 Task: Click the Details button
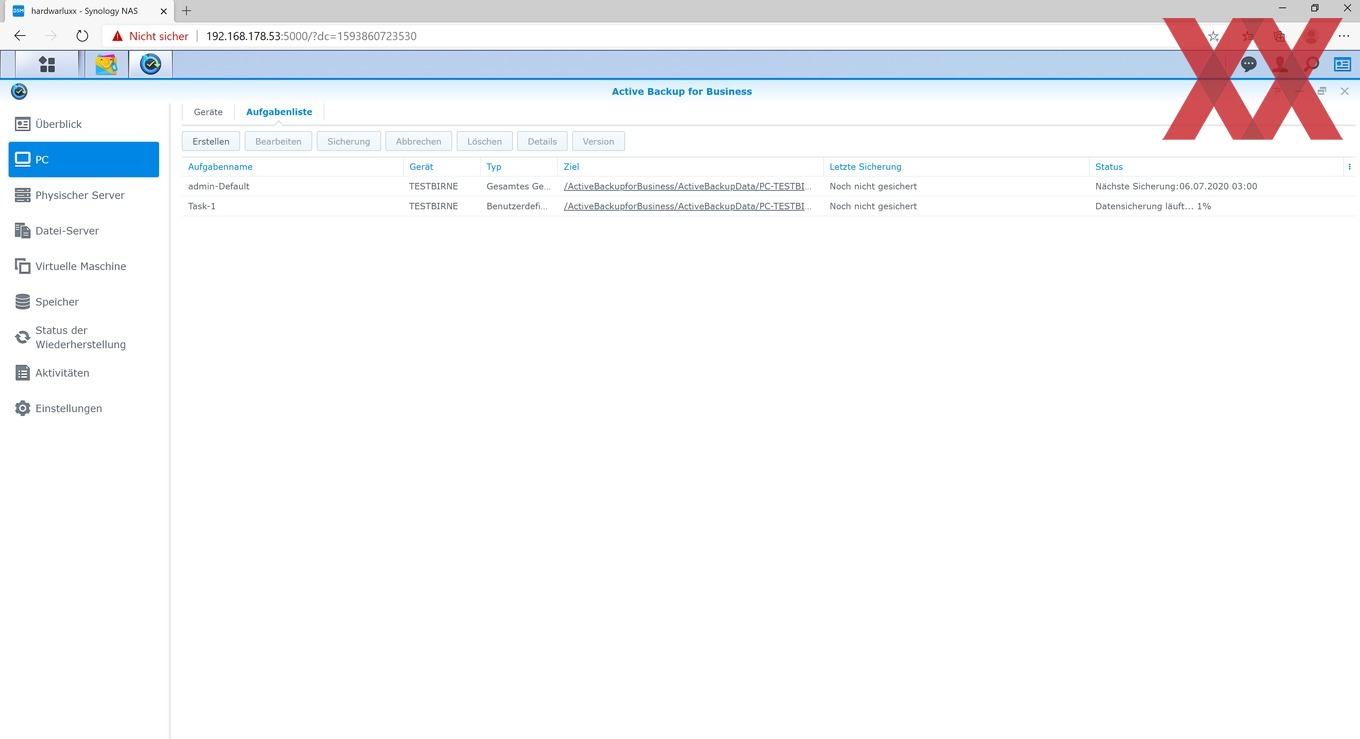click(x=542, y=141)
